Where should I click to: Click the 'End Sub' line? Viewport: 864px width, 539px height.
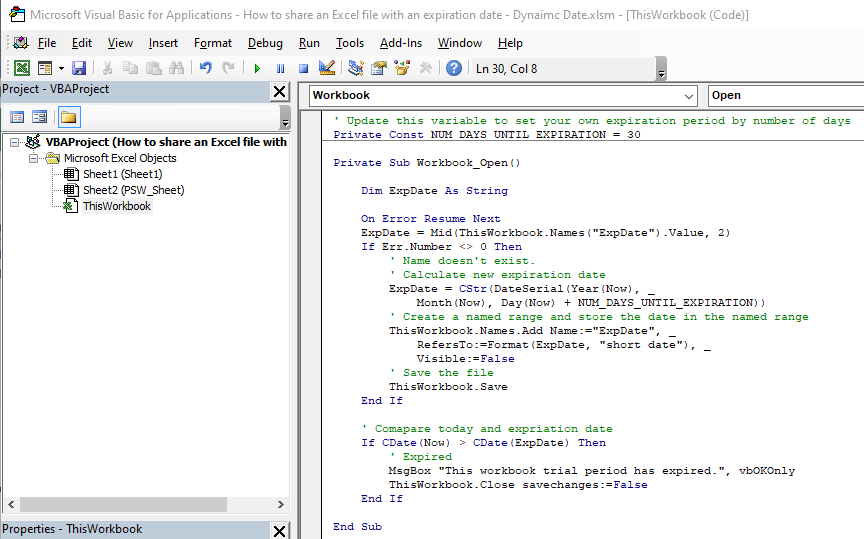click(357, 526)
